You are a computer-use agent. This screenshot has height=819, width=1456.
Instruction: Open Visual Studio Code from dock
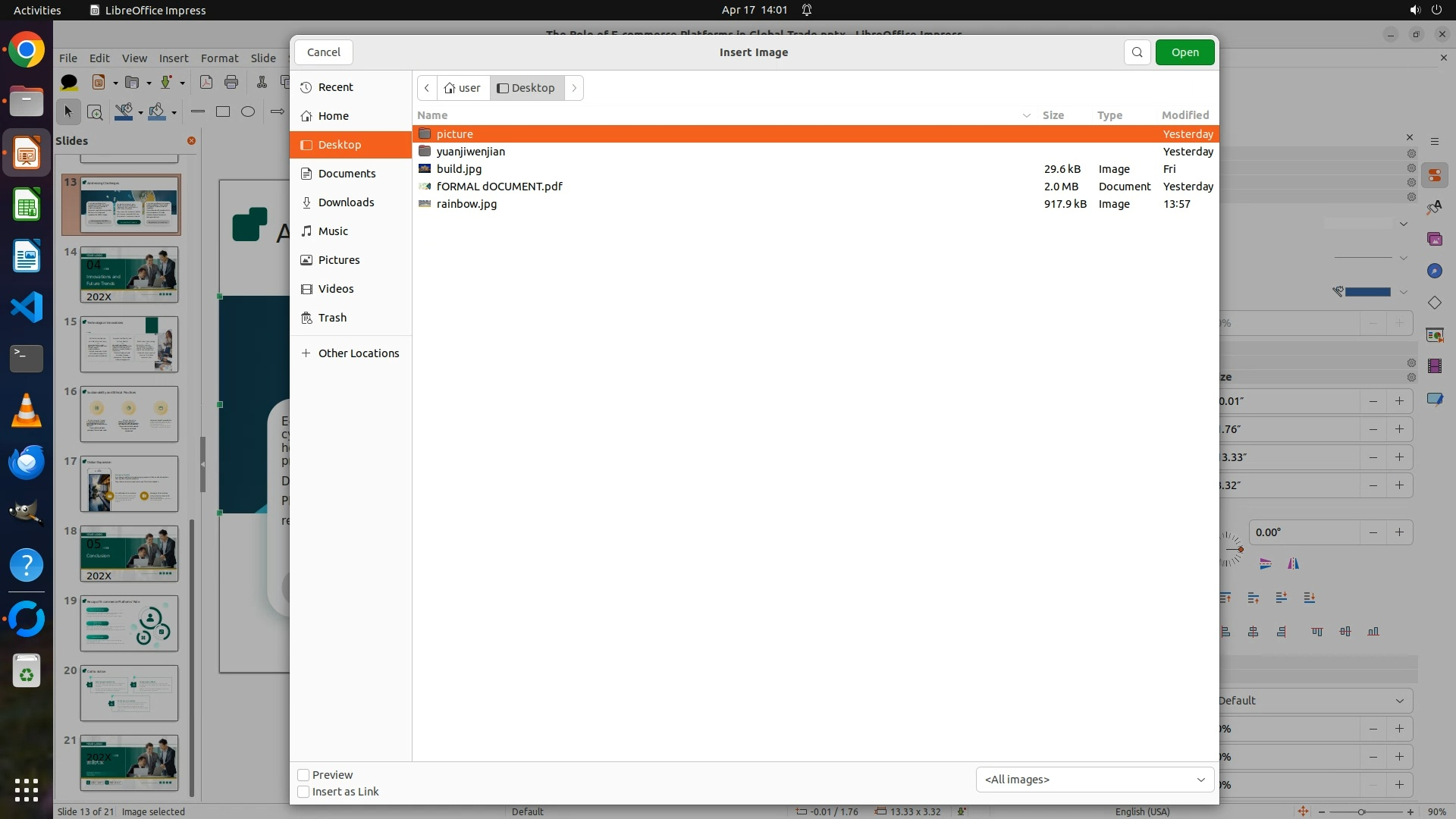point(27,307)
